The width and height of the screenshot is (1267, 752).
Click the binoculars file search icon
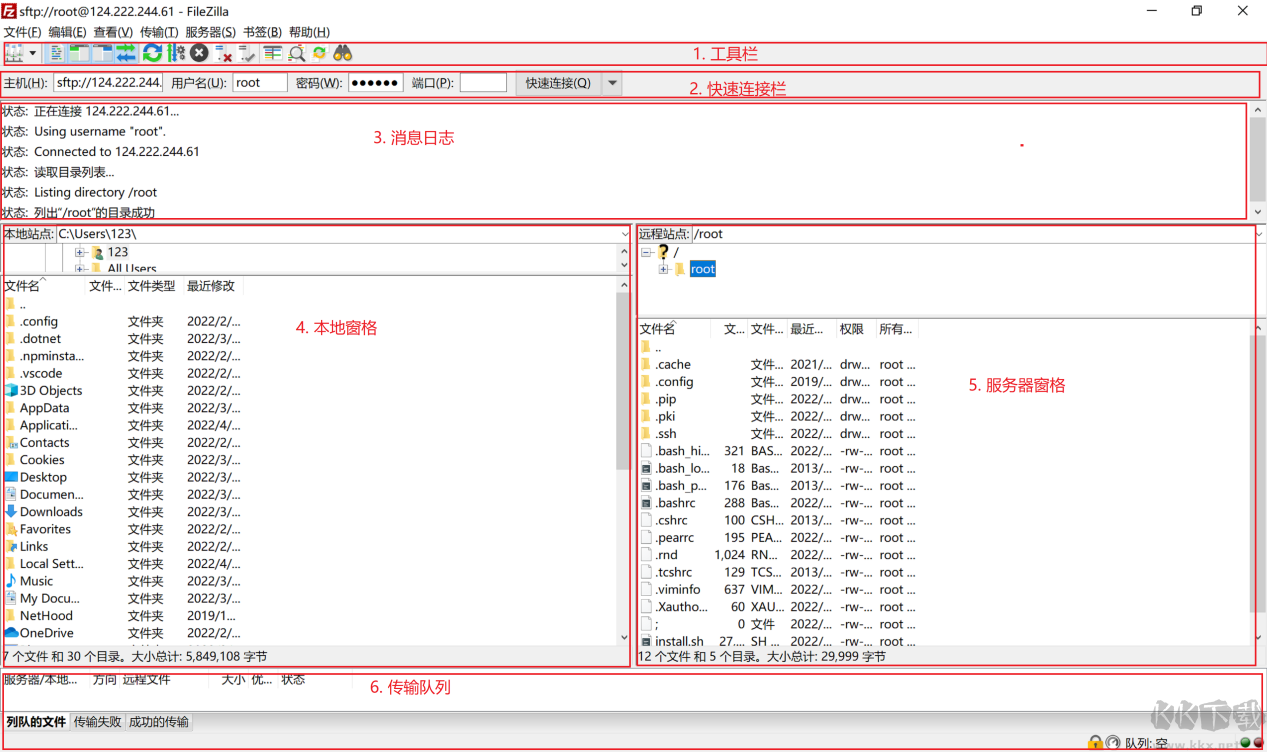tap(343, 53)
